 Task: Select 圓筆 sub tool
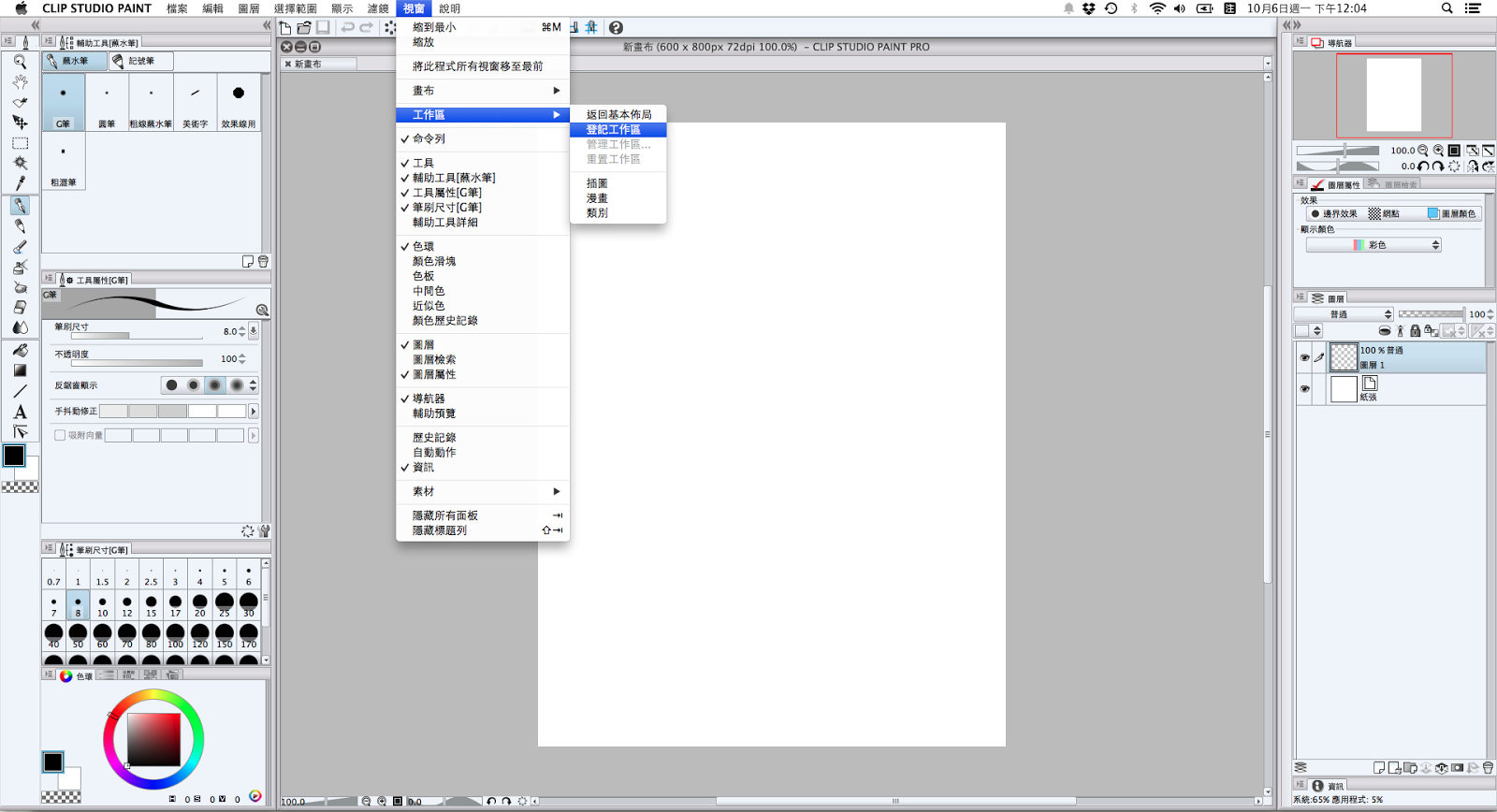[x=107, y=102]
